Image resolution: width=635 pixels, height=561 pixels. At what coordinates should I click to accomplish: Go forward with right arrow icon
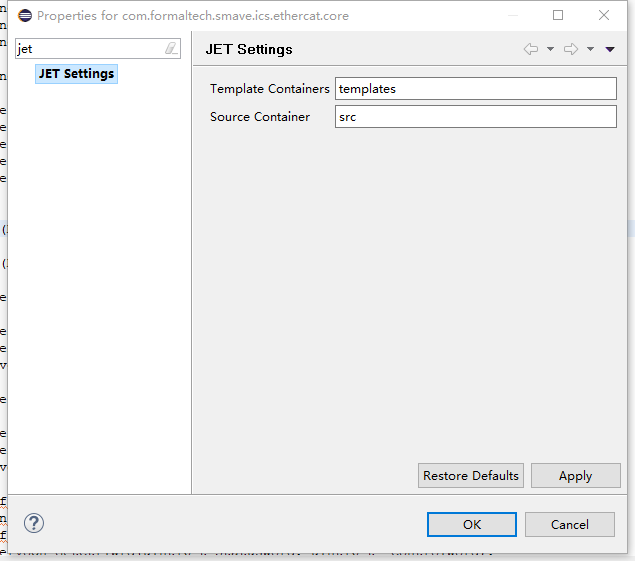pos(571,49)
